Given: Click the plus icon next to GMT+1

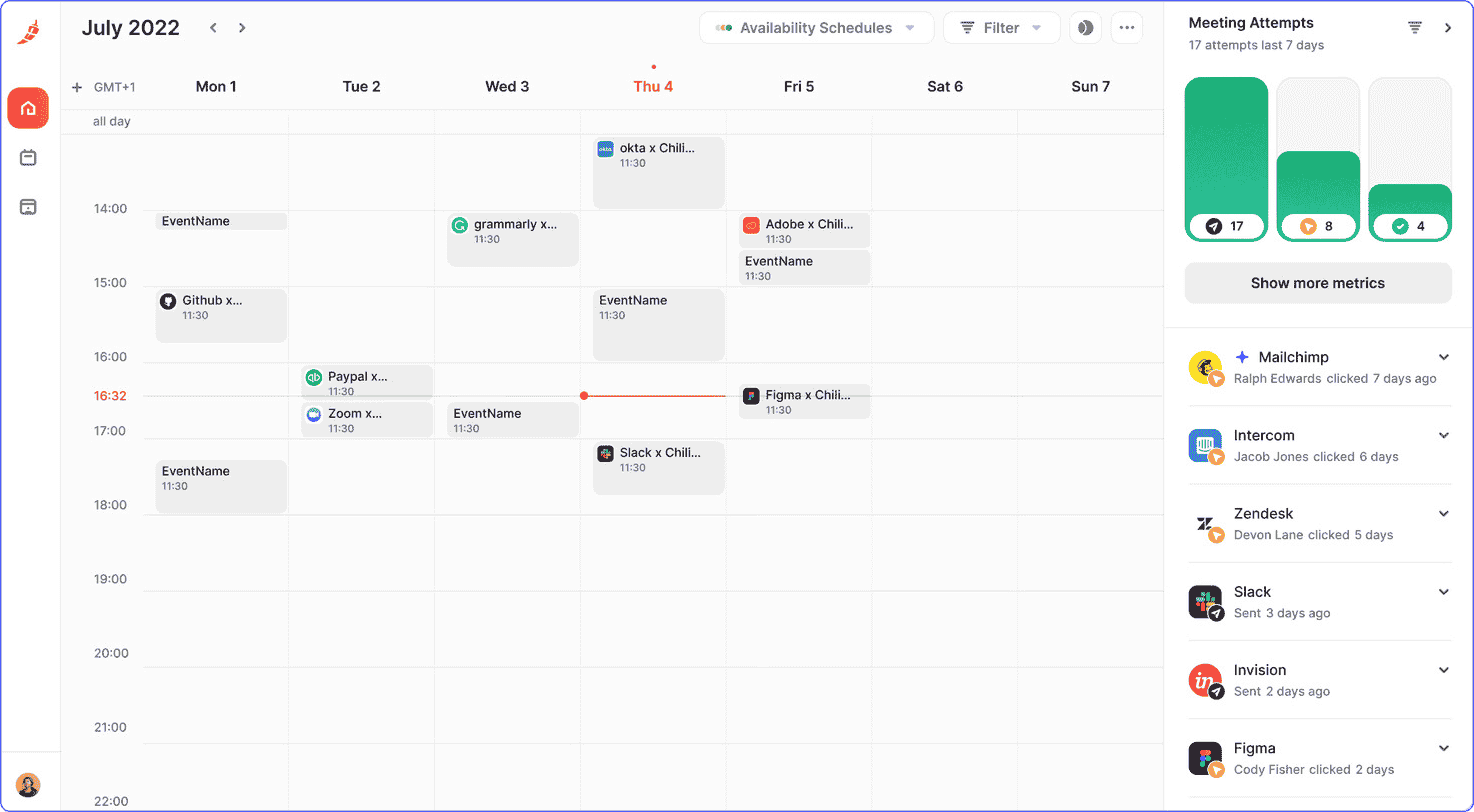Looking at the screenshot, I should tap(77, 87).
